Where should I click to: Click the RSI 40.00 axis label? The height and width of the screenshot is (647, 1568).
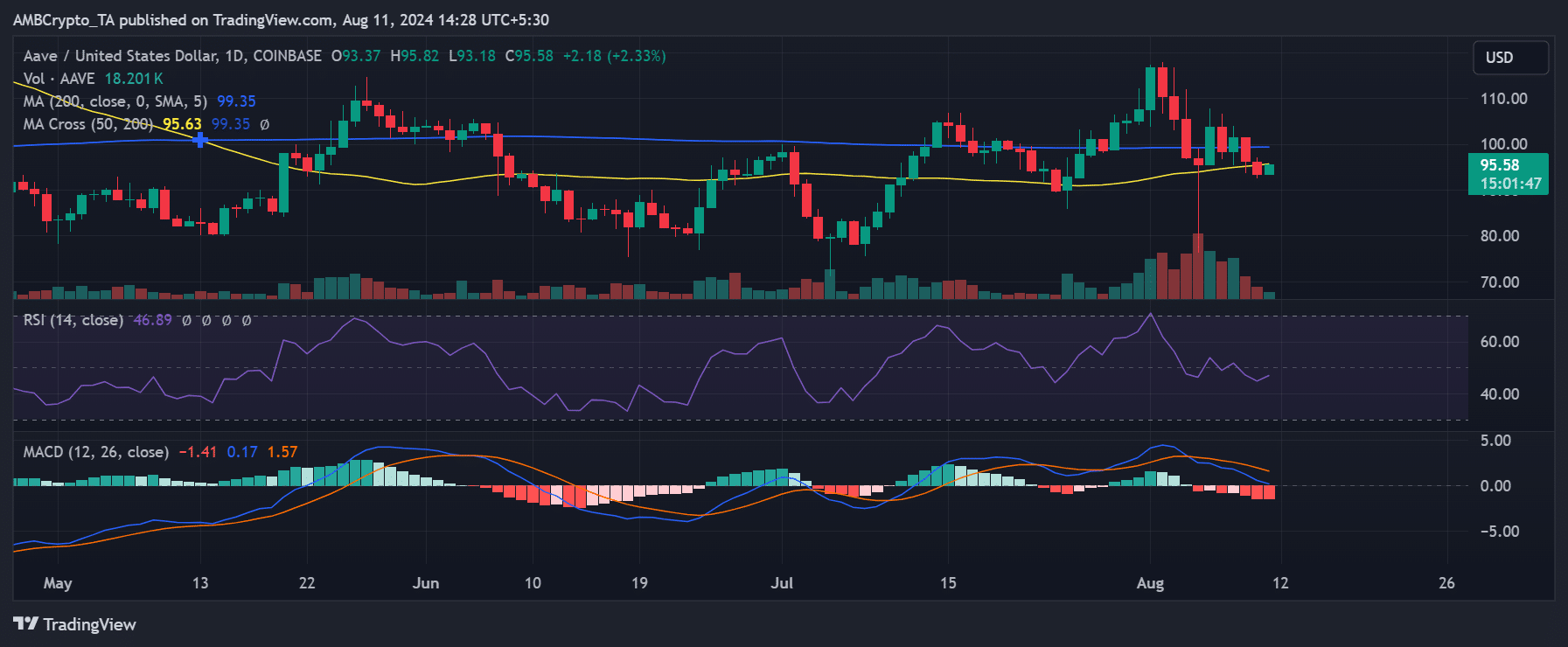point(1499,394)
